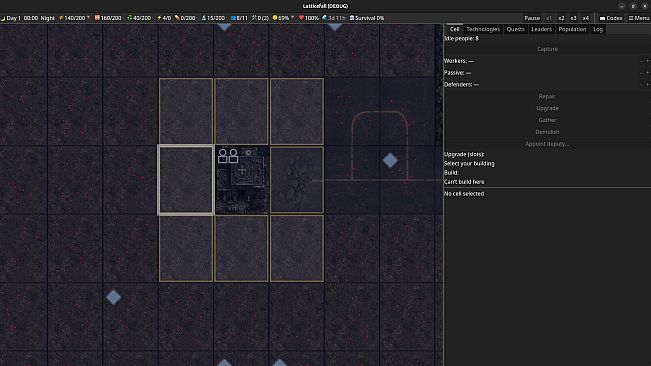Viewport: 651px width, 366px height.
Task: Click Appoint deputy... button
Action: pos(547,144)
